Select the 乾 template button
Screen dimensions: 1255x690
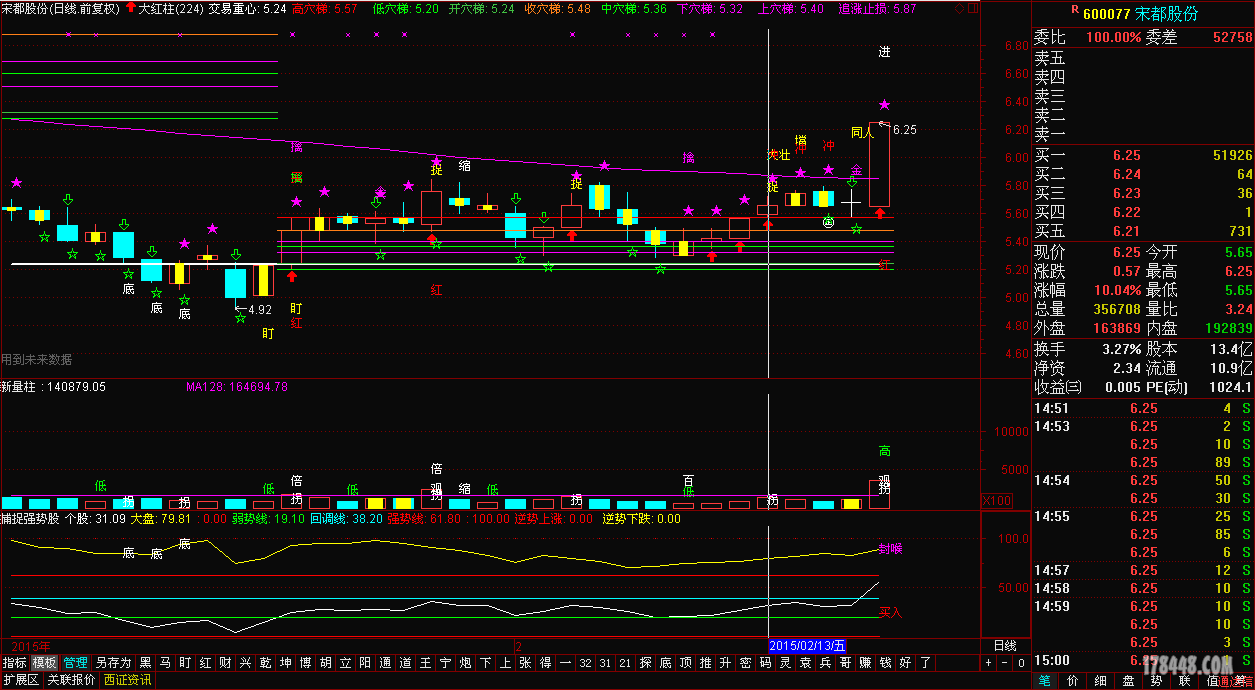[x=265, y=662]
